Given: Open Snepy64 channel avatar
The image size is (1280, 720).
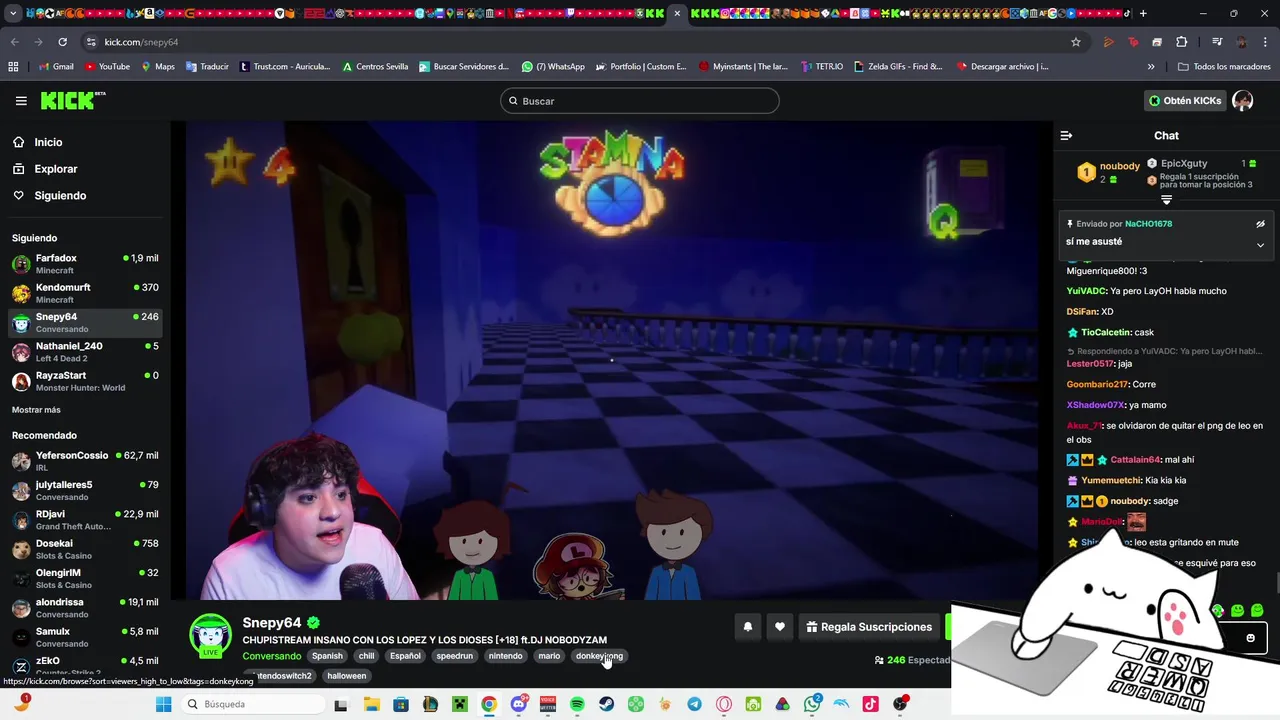Looking at the screenshot, I should (211, 635).
